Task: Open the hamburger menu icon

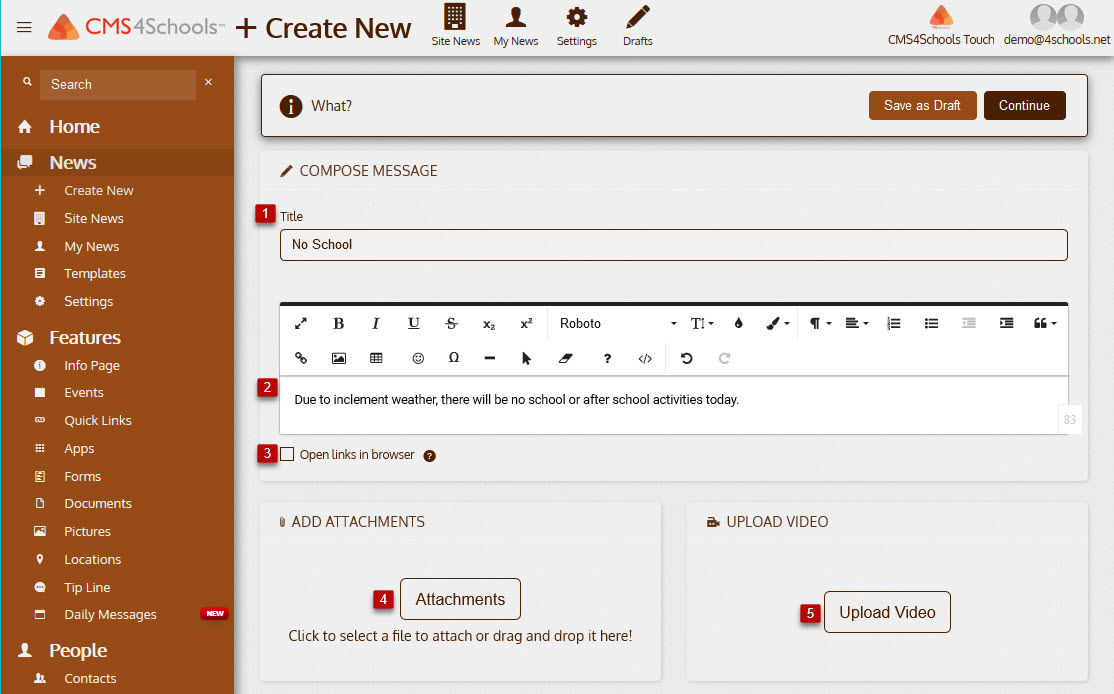Action: (x=24, y=28)
